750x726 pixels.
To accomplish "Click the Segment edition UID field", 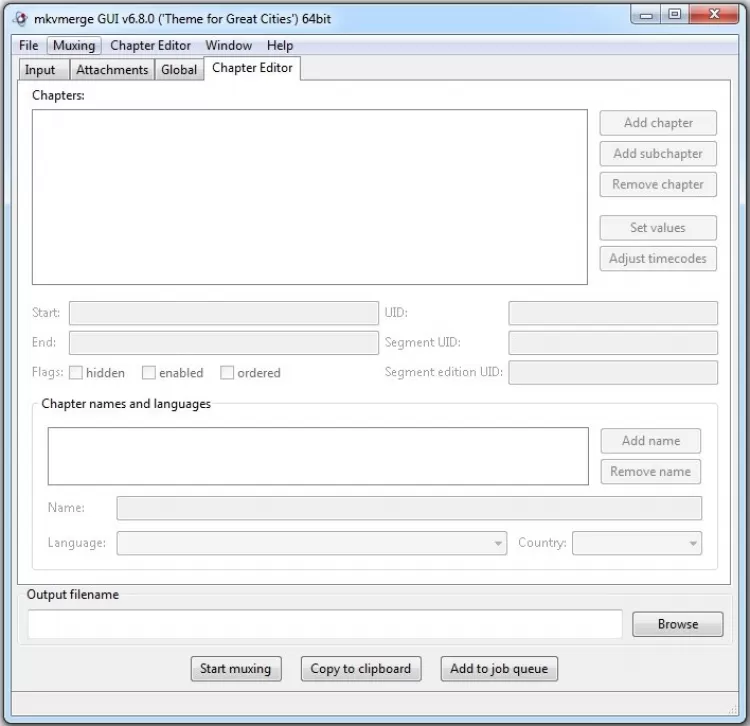I will pyautogui.click(x=613, y=373).
